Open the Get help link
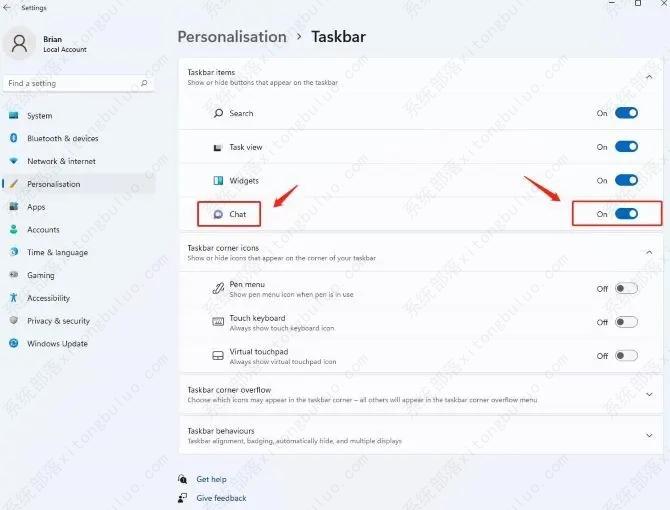 pyautogui.click(x=211, y=479)
